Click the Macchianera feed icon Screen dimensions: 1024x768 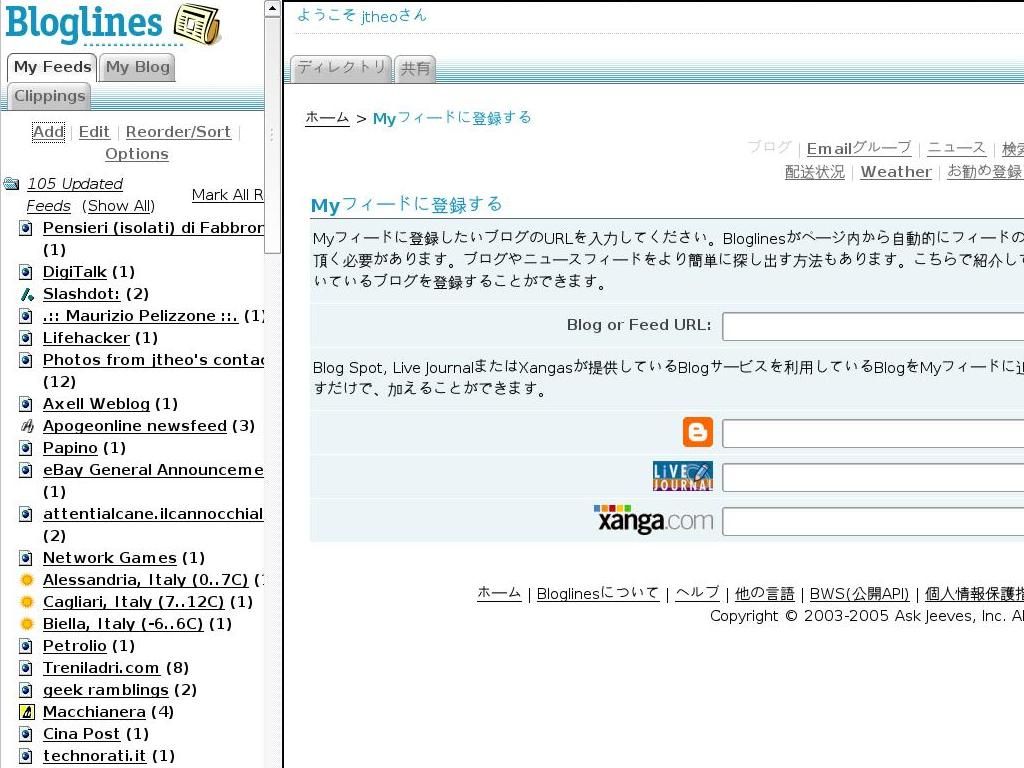[27, 712]
